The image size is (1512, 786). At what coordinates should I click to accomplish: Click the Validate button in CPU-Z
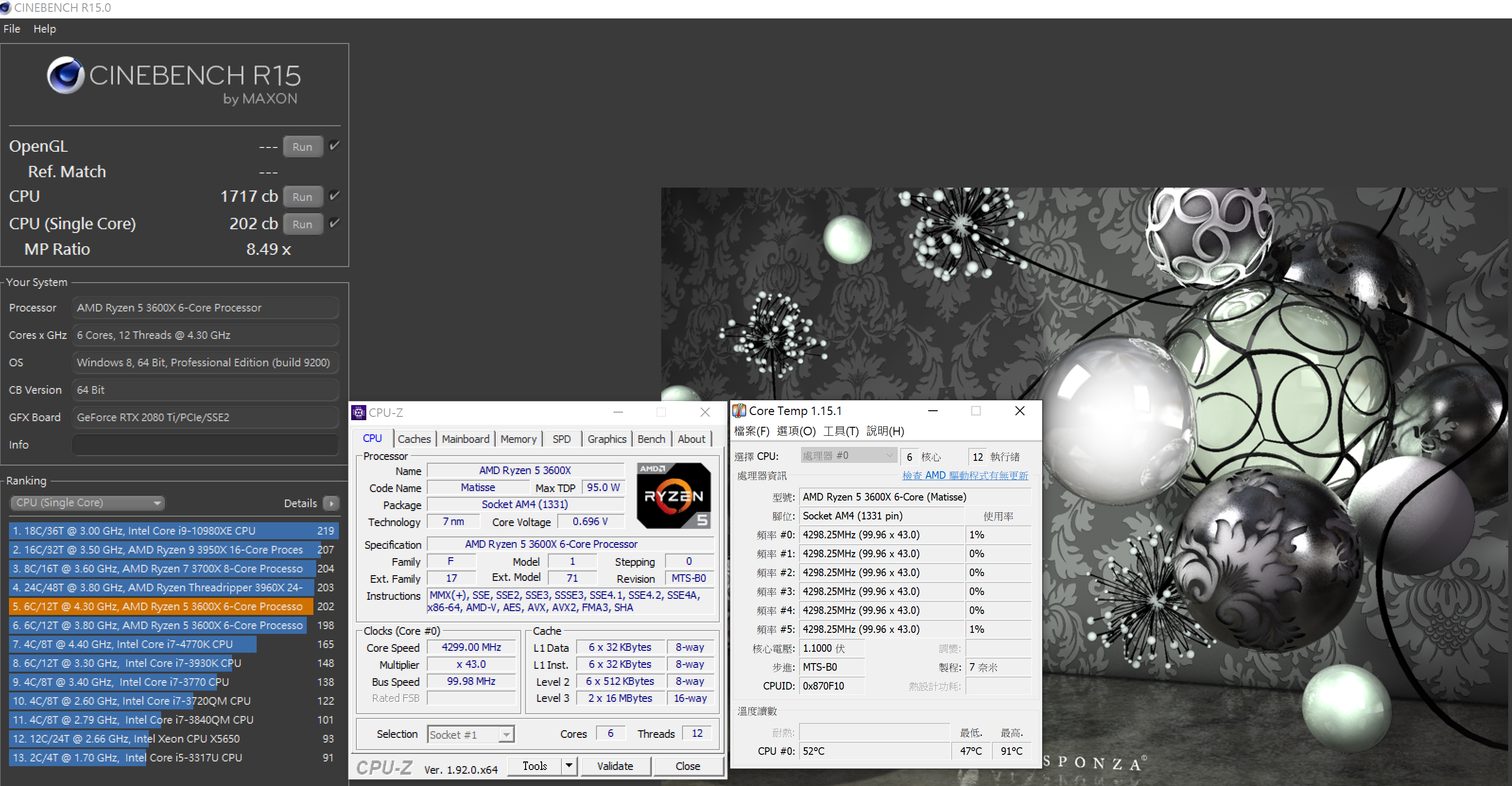pyautogui.click(x=615, y=766)
